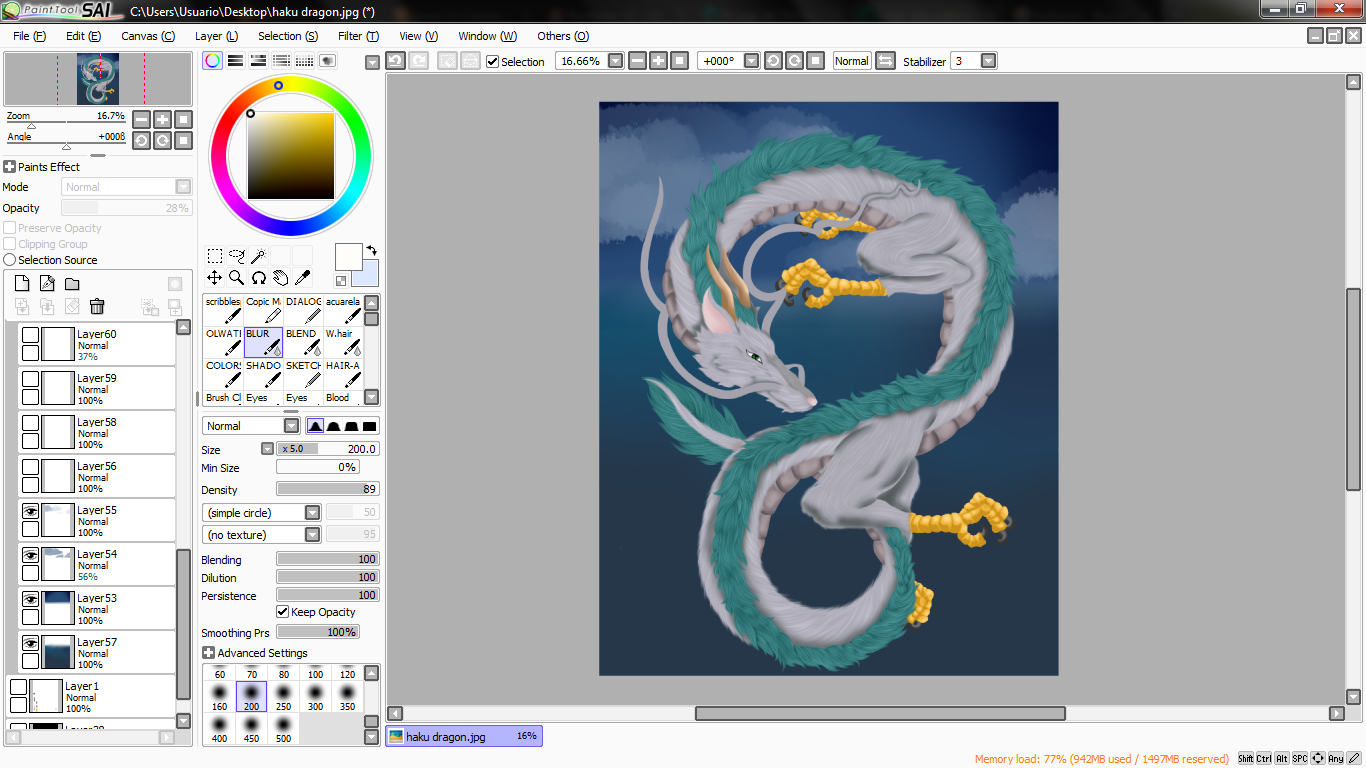Image resolution: width=1366 pixels, height=768 pixels.
Task: Hide Layer54 using its eye icon
Action: (x=30, y=554)
